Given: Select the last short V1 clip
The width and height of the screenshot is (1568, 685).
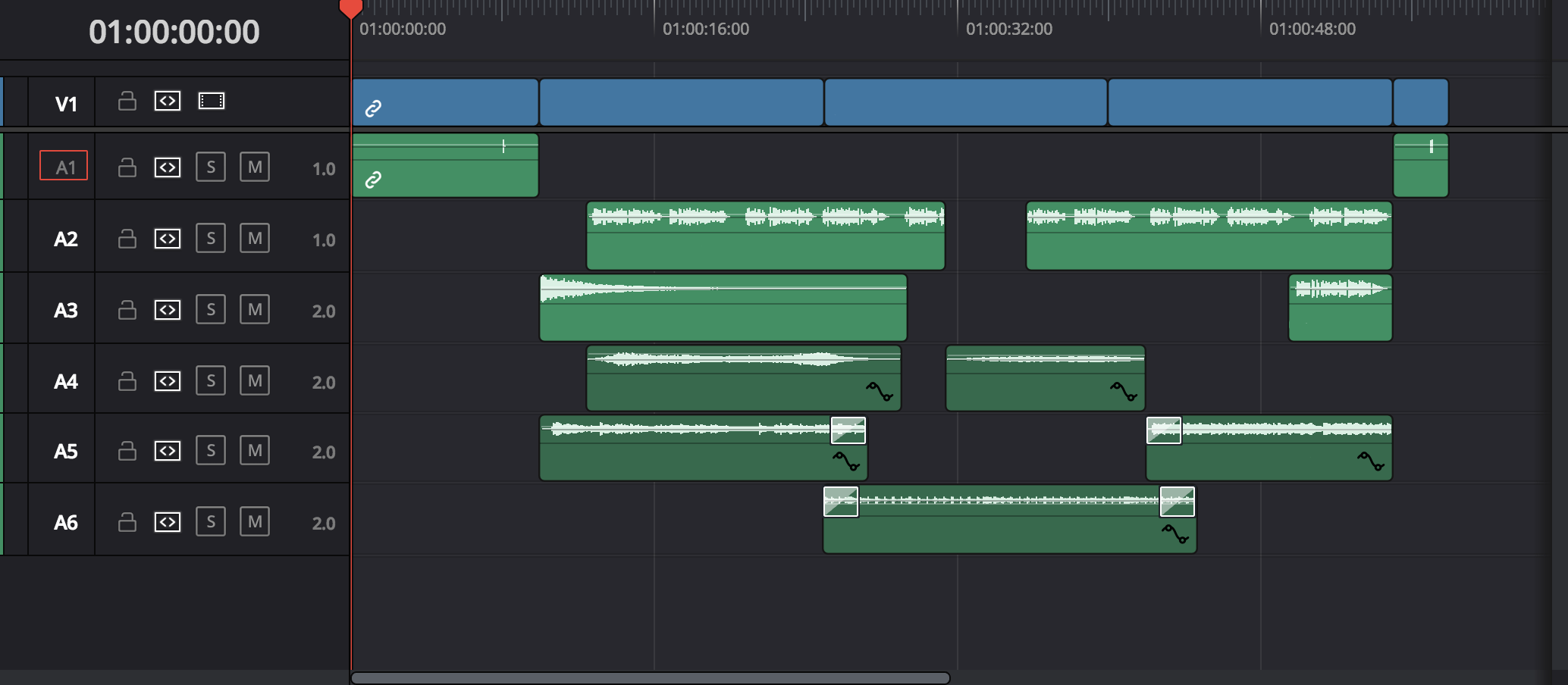Looking at the screenshot, I should click(x=1421, y=102).
